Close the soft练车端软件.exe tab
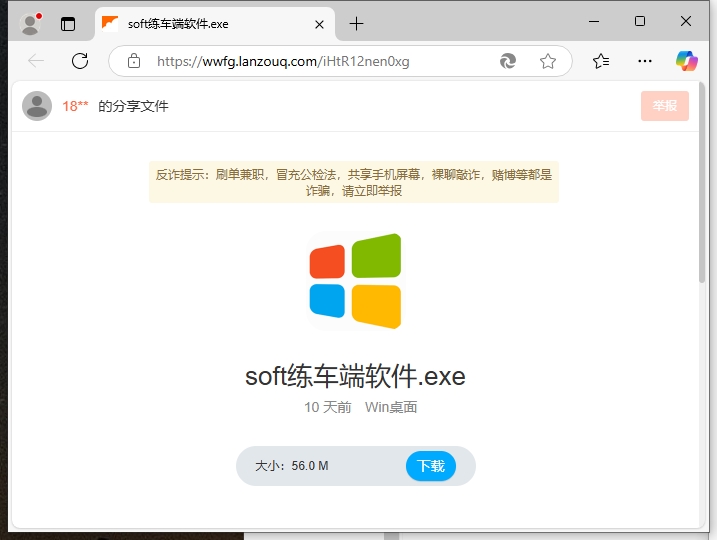Viewport: 717px width, 540px height. tap(320, 24)
